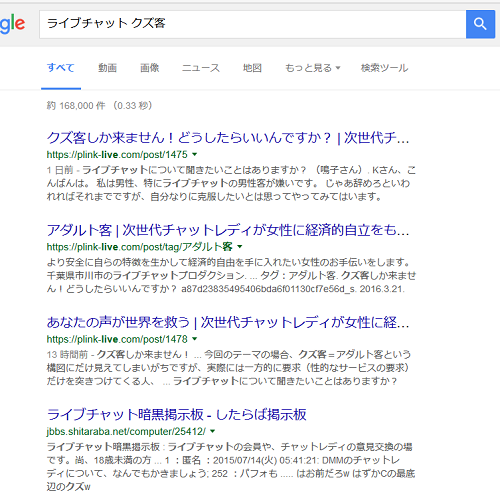This screenshot has width=500, height=494.
Task: Click URL text jbbs.shitaraba.net/computer/25412/
Action: (x=126, y=432)
